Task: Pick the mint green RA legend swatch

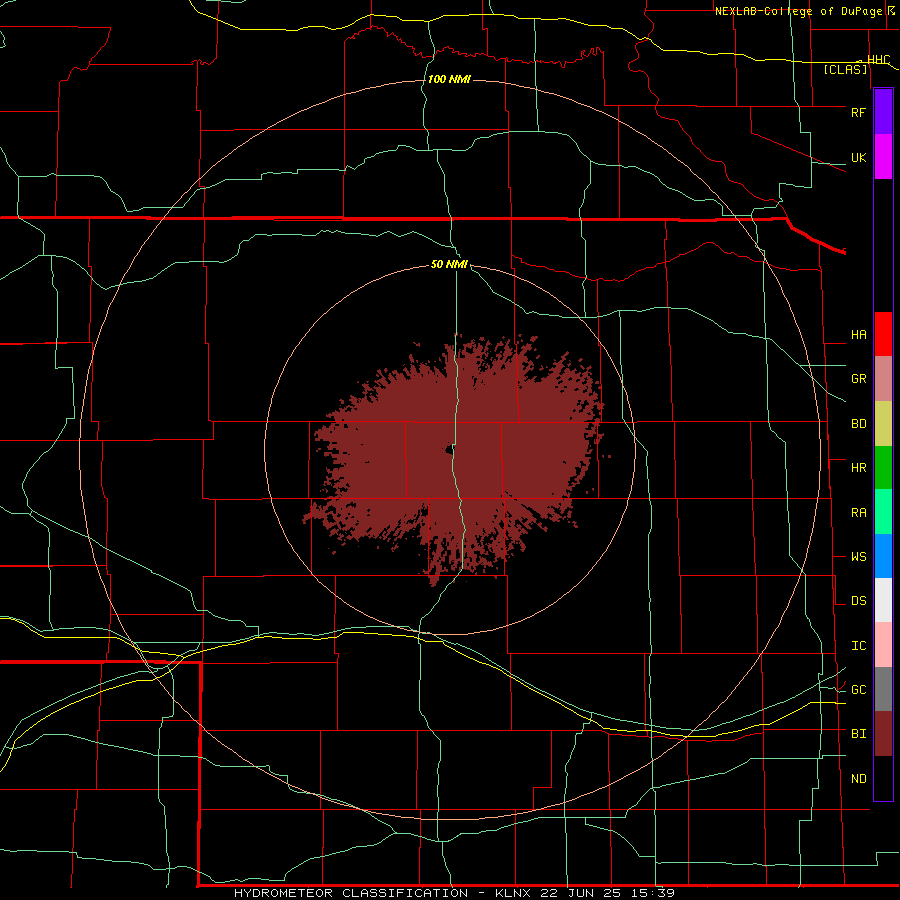Action: click(883, 512)
